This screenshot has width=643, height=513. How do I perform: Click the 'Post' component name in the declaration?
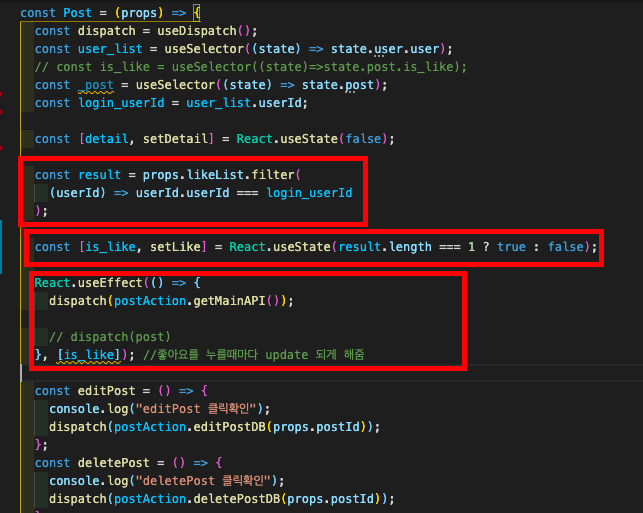[x=78, y=13]
